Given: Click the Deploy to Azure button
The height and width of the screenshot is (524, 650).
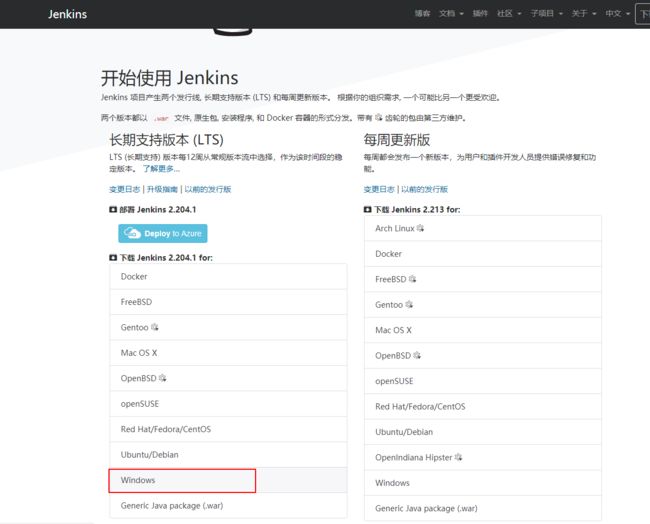Looking at the screenshot, I should [x=163, y=233].
